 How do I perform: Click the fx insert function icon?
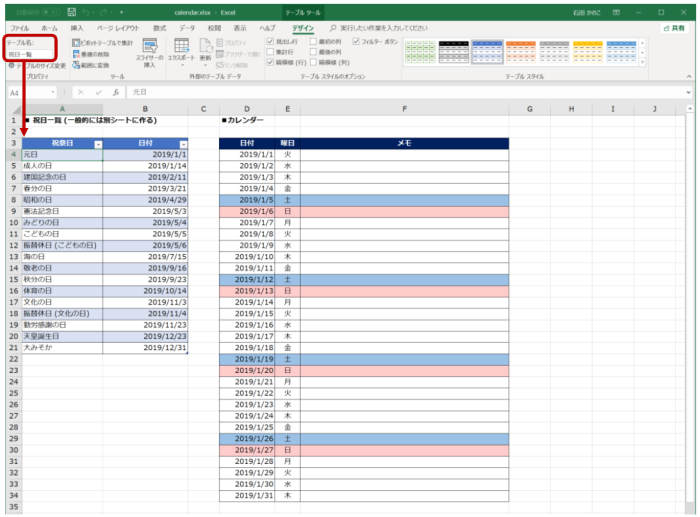click(116, 92)
